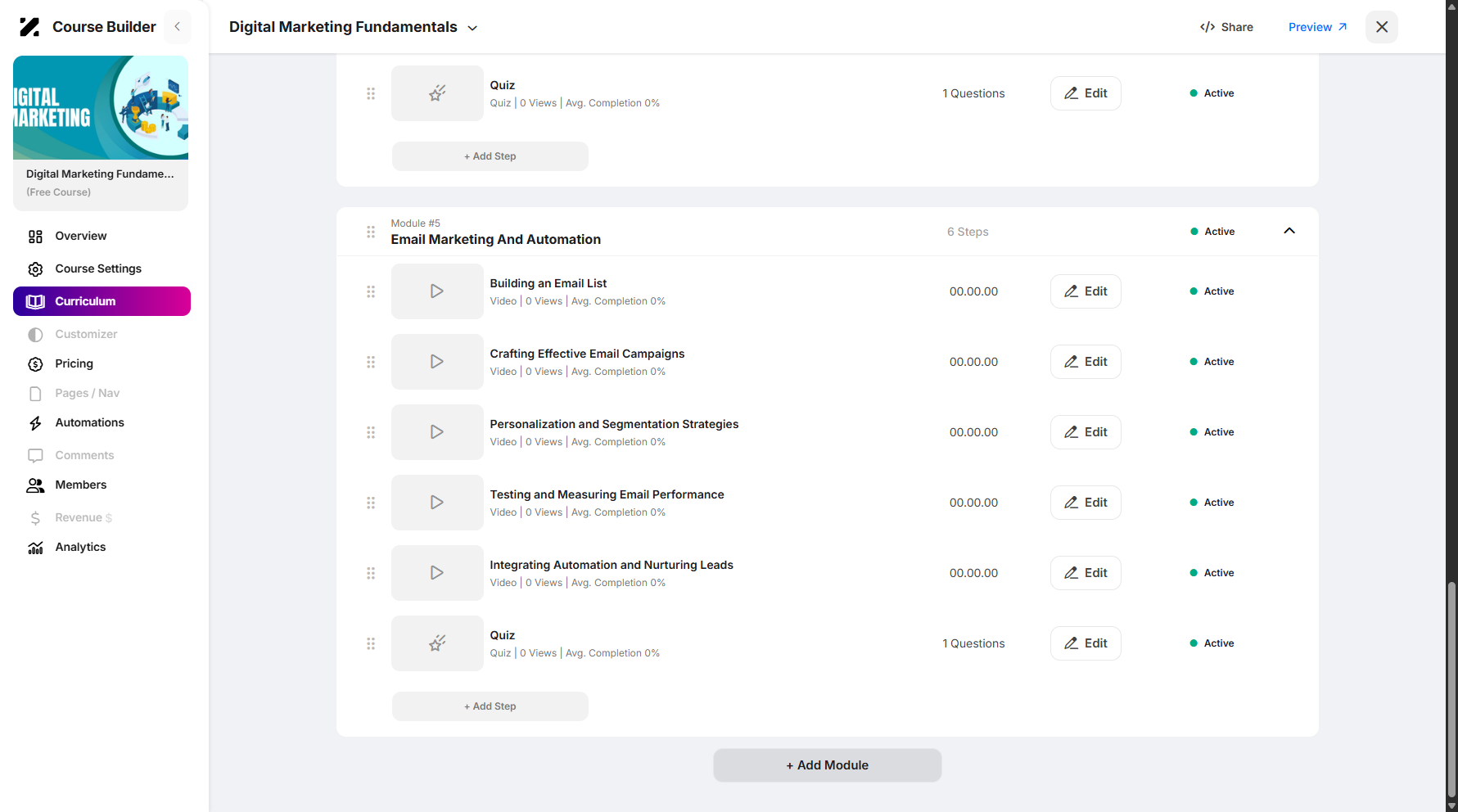Toggle Active status for Testing and Measuring Email Performance
Screen dimensions: 1458x812
pyautogui.click(x=1212, y=503)
